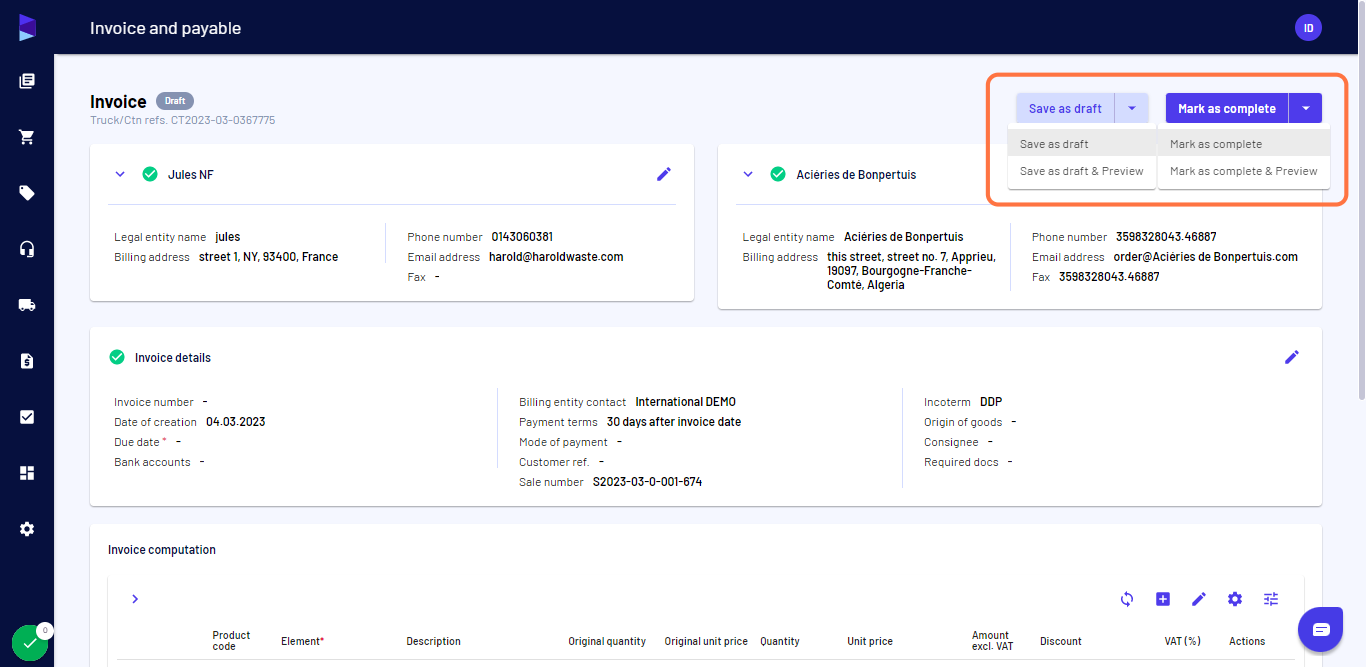Open the Save as draft dropdown arrow

click(1132, 108)
